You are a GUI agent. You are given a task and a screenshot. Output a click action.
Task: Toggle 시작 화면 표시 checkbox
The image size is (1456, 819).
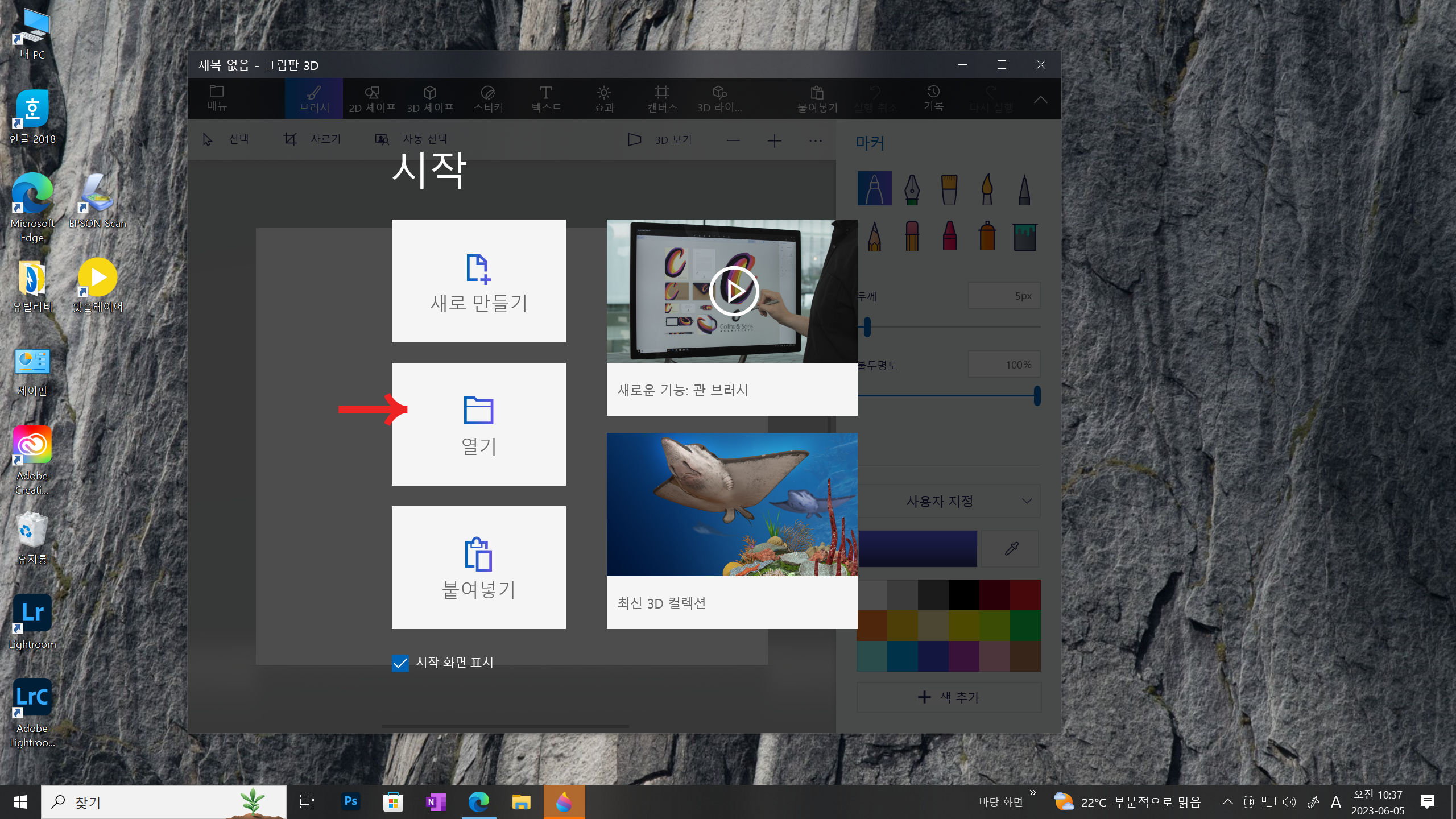tap(400, 662)
